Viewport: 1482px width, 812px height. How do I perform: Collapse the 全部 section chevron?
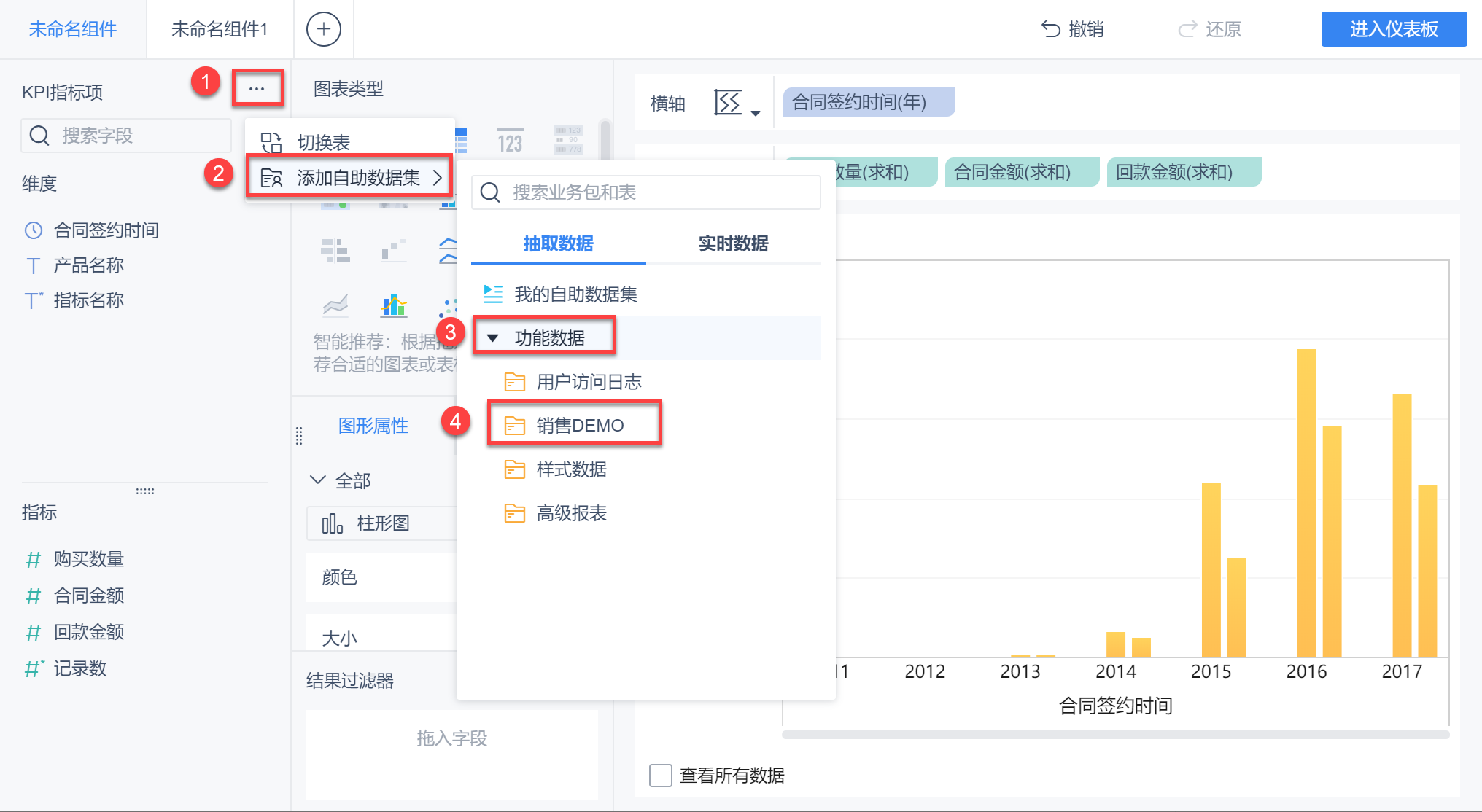click(x=317, y=480)
